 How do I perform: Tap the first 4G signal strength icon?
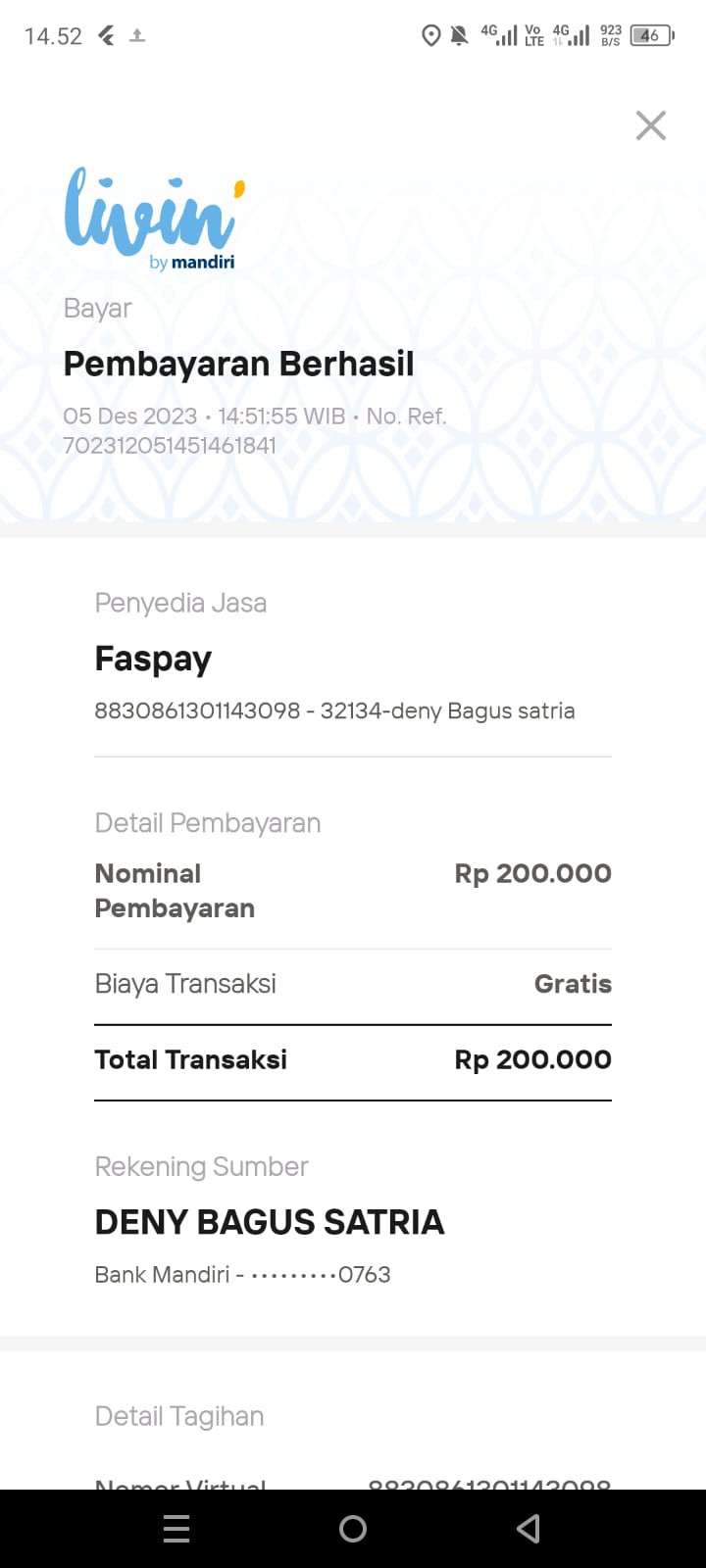coord(499,36)
